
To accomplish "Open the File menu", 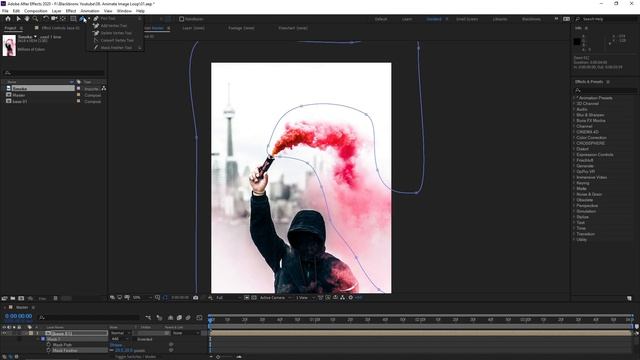I will tap(5, 11).
